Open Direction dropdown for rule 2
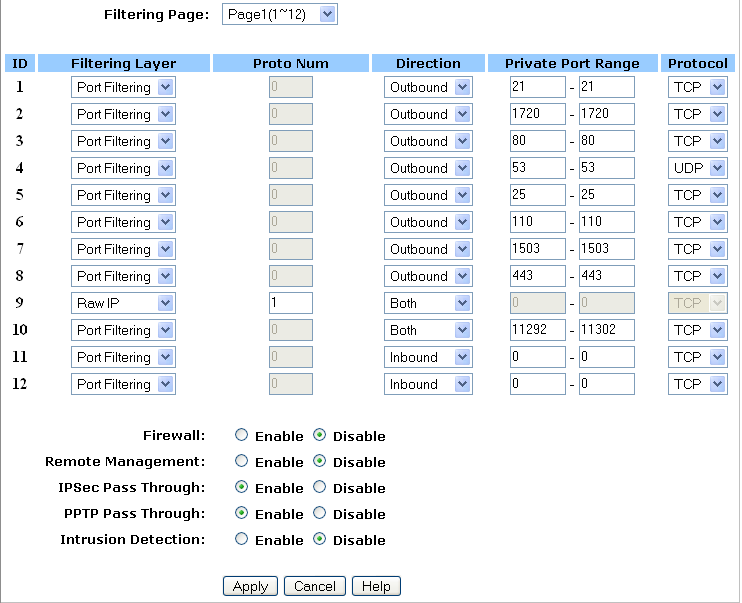Screen dimensions: 742x603 tap(428, 114)
